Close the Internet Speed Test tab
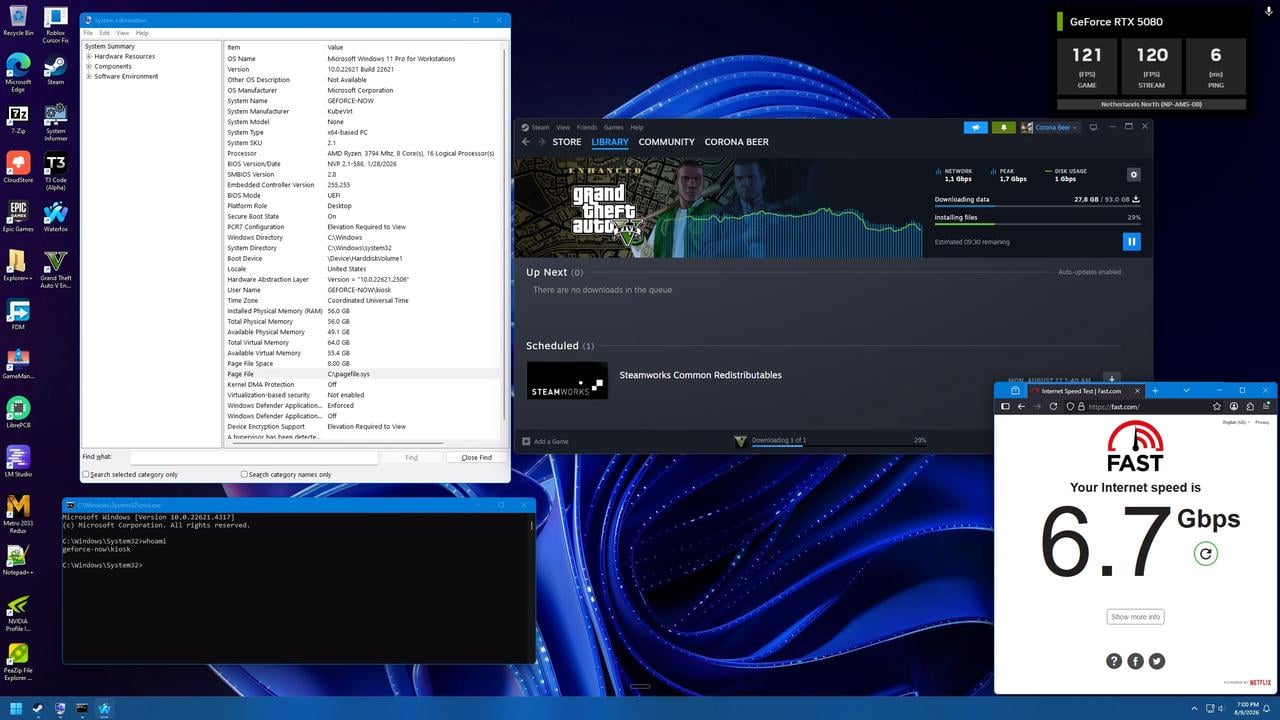This screenshot has height=720, width=1280. coord(1139,391)
